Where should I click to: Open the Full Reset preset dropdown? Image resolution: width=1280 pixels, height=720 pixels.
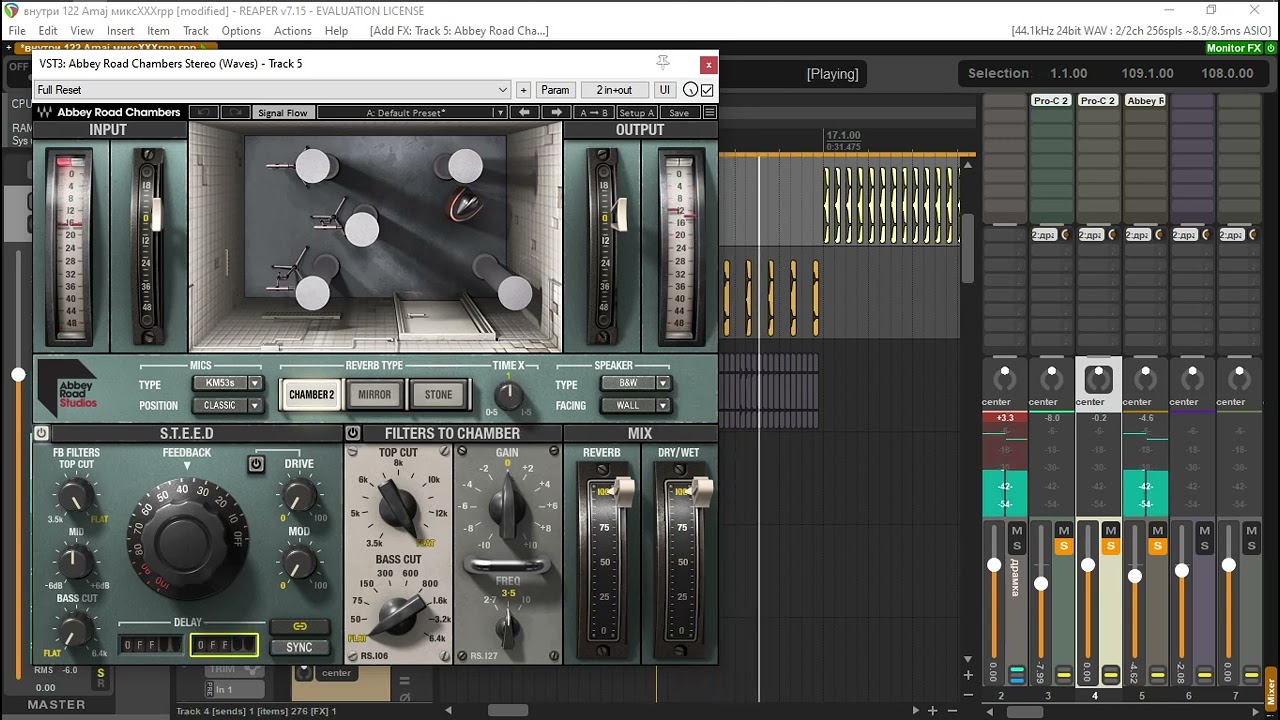273,90
